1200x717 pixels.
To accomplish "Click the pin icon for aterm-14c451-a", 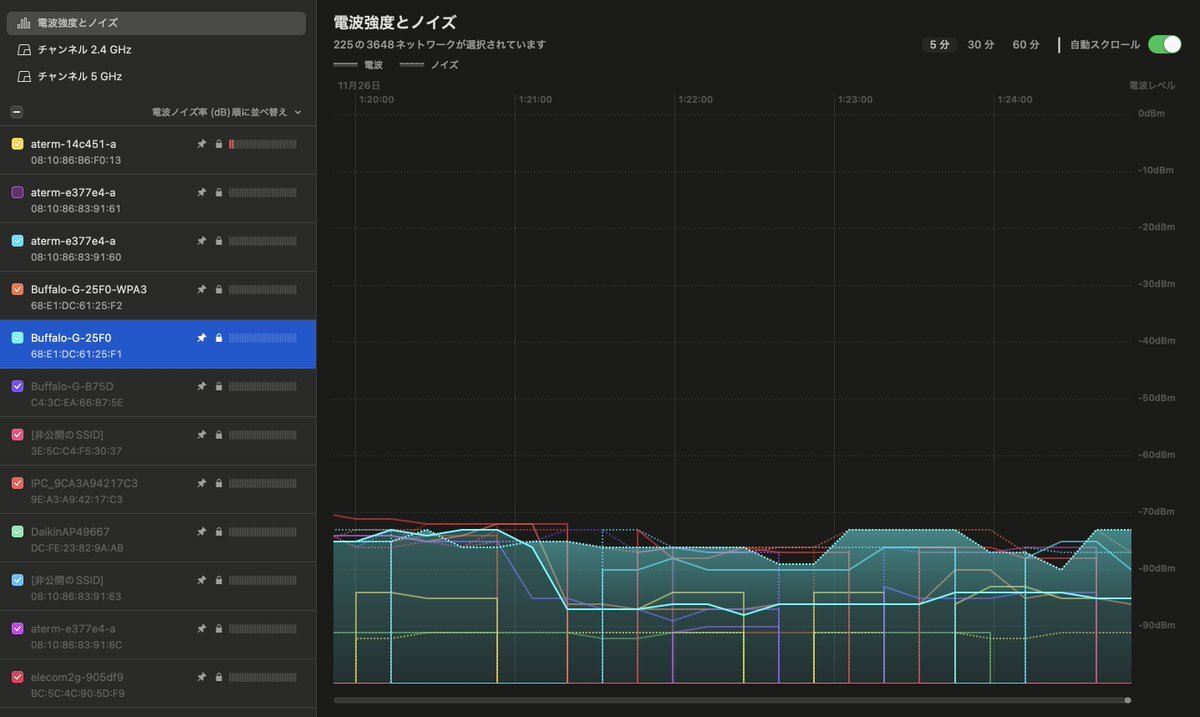I will pos(201,144).
